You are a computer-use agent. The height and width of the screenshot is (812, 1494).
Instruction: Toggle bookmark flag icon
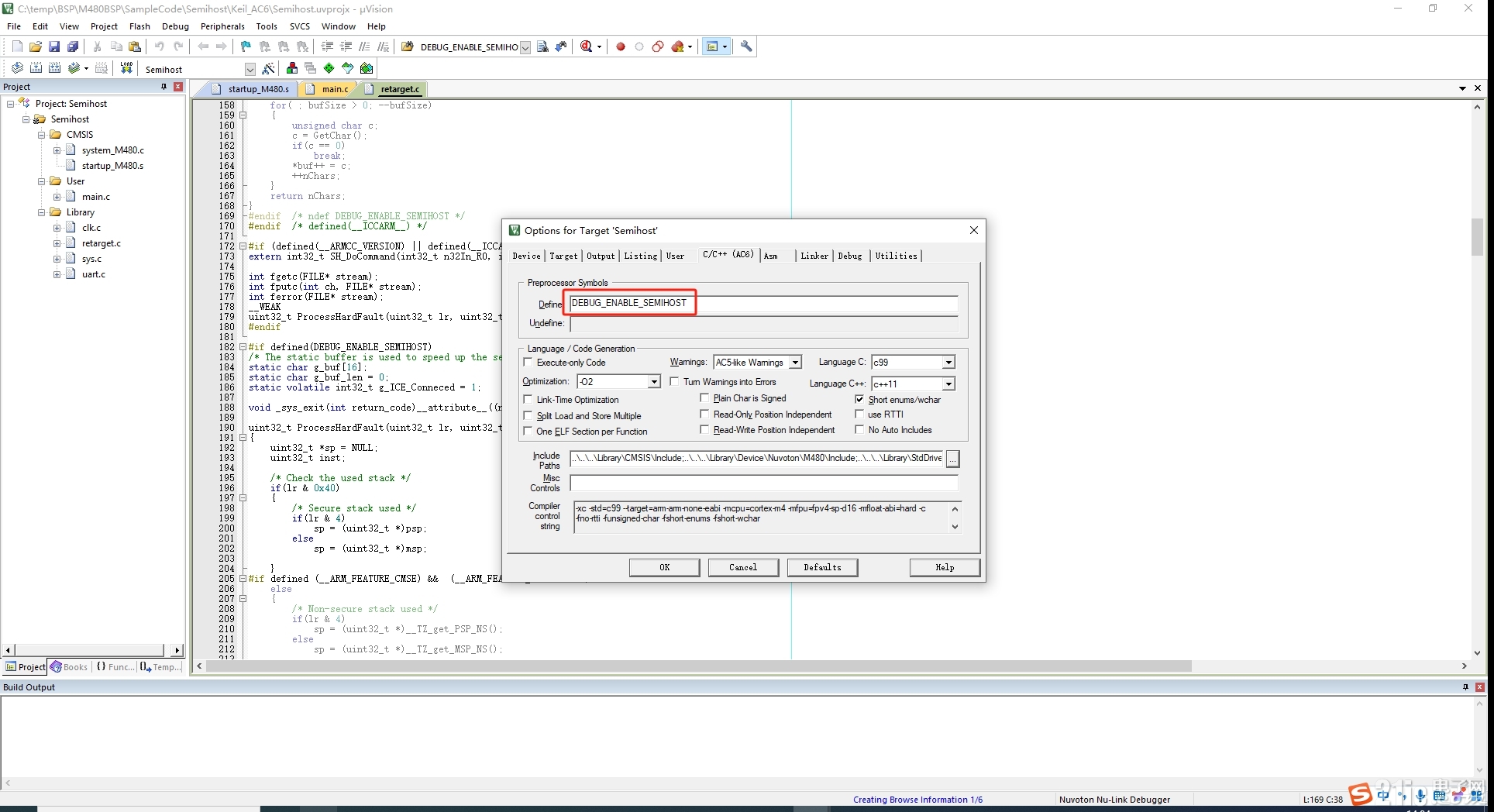246,46
